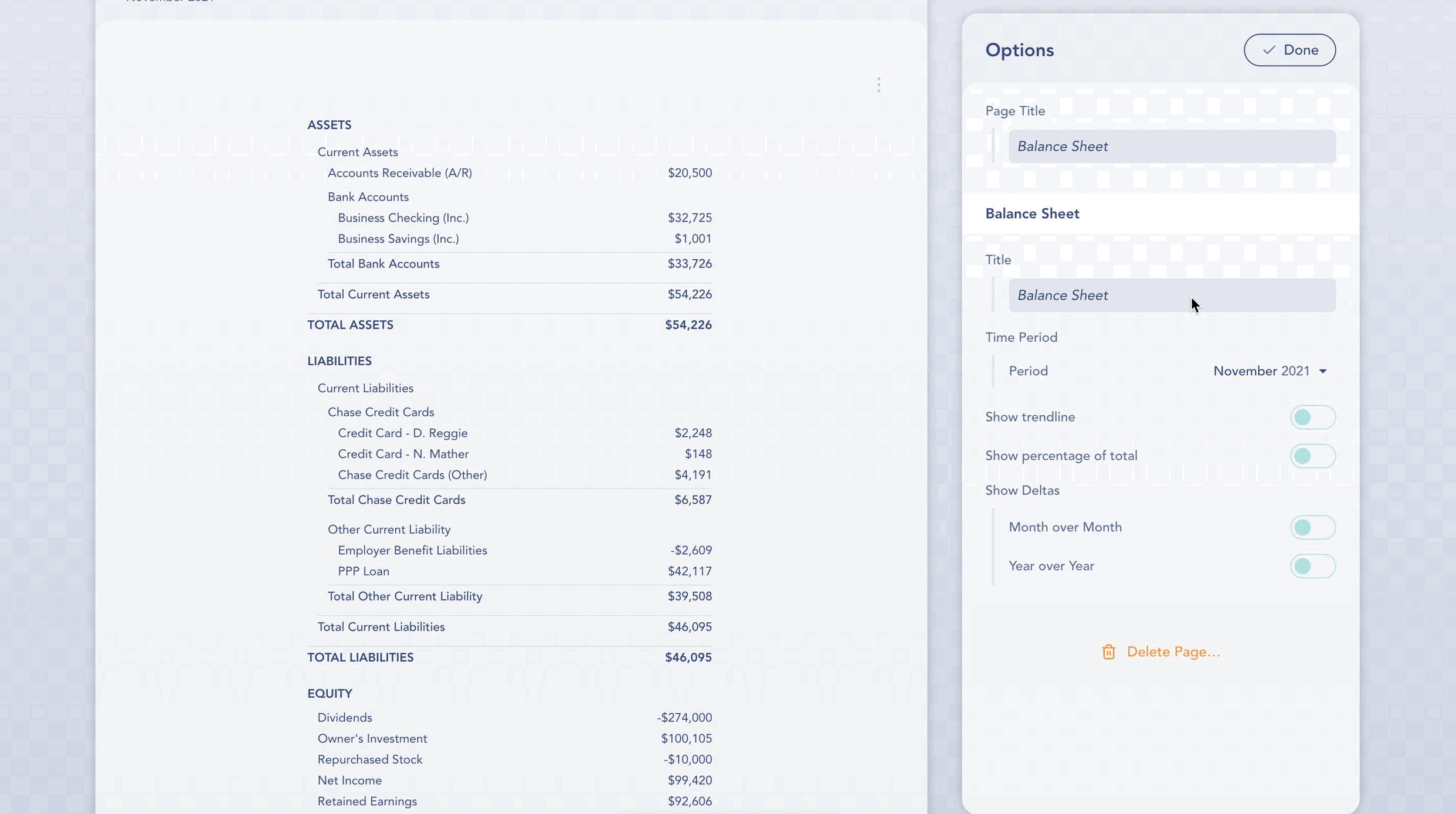This screenshot has width=1456, height=814.
Task: Open the November 2021 period dropdown
Action: (1269, 371)
